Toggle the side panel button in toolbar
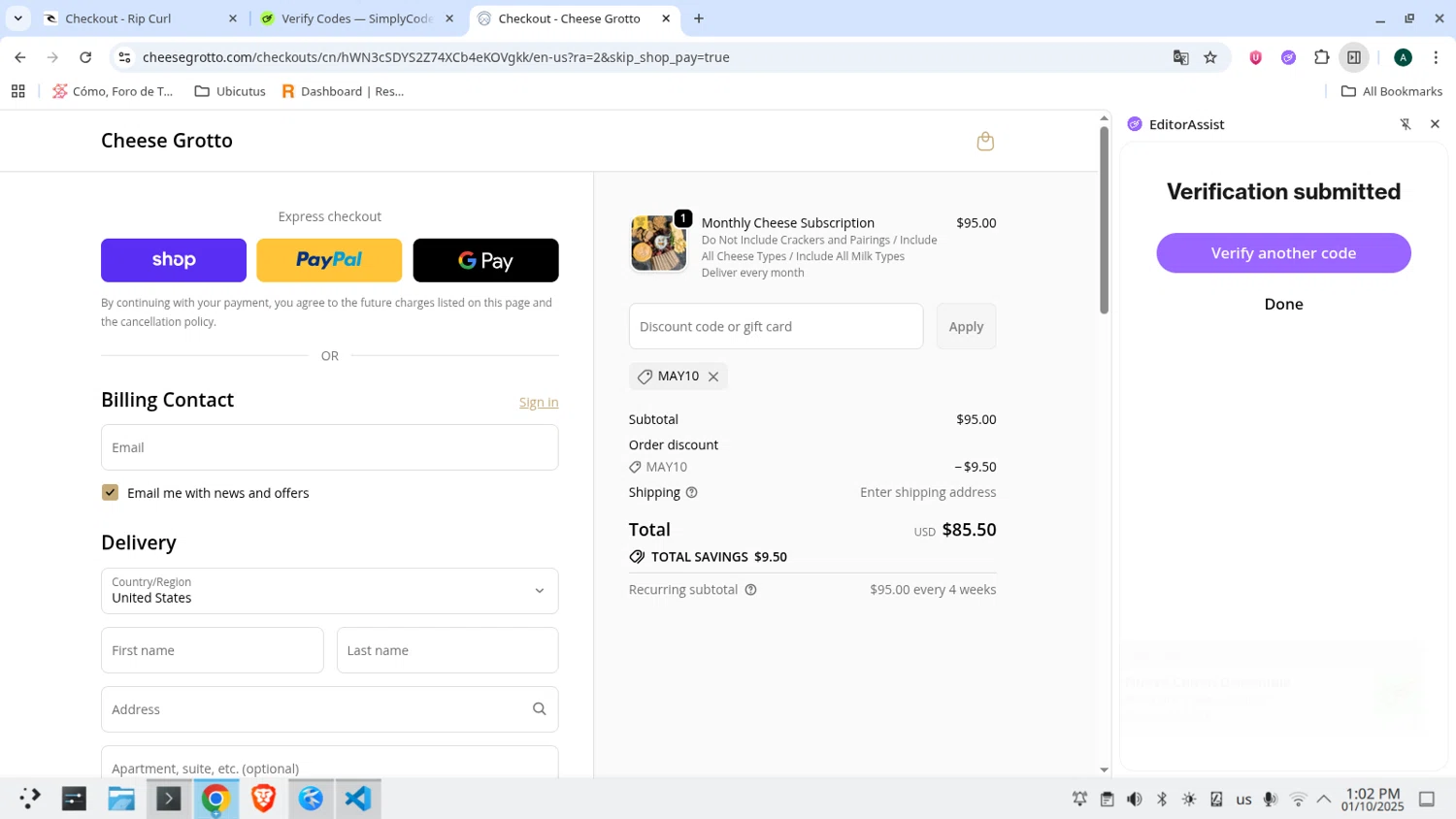Viewport: 1456px width, 819px height. [1354, 57]
